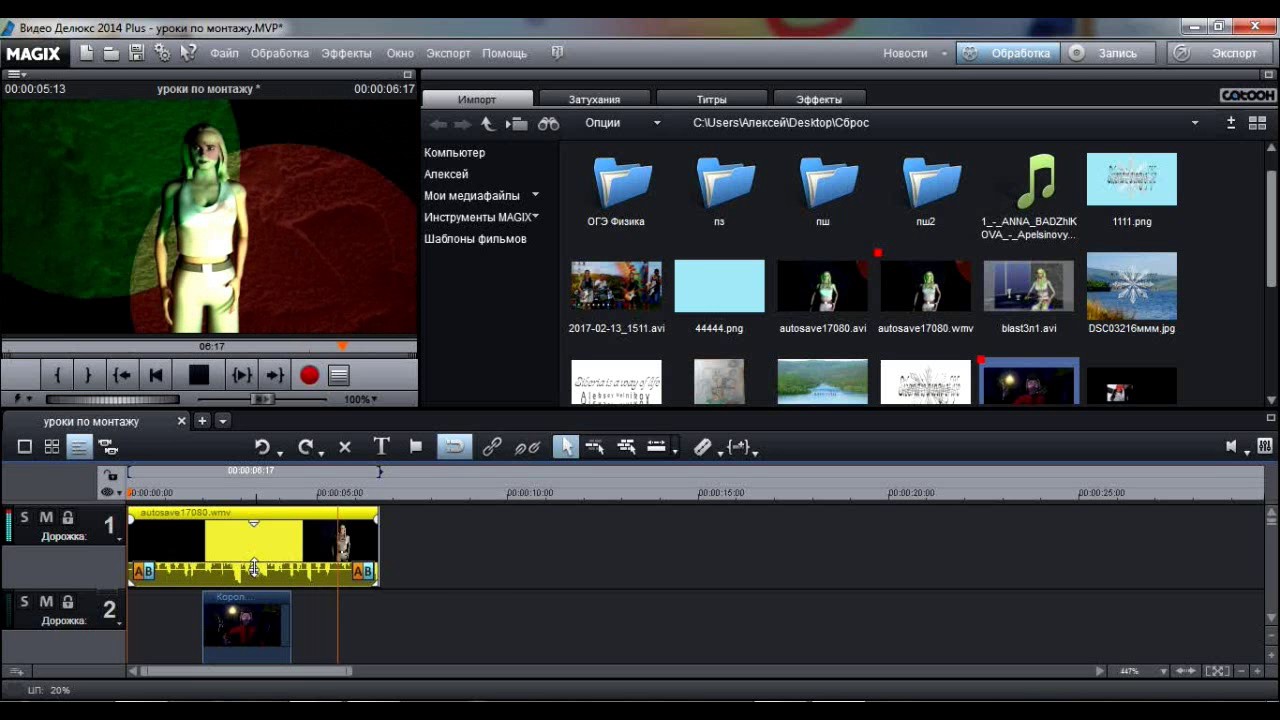Image resolution: width=1280 pixels, height=720 pixels.
Task: Click the group objects chain-link icon
Action: [x=491, y=447]
